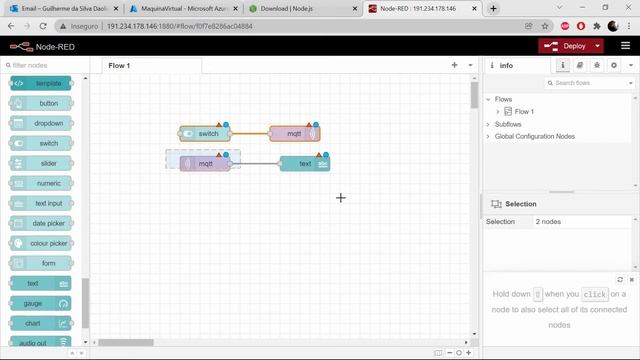Select the gauge node in palette
This screenshot has height=360, width=640.
(41, 303)
